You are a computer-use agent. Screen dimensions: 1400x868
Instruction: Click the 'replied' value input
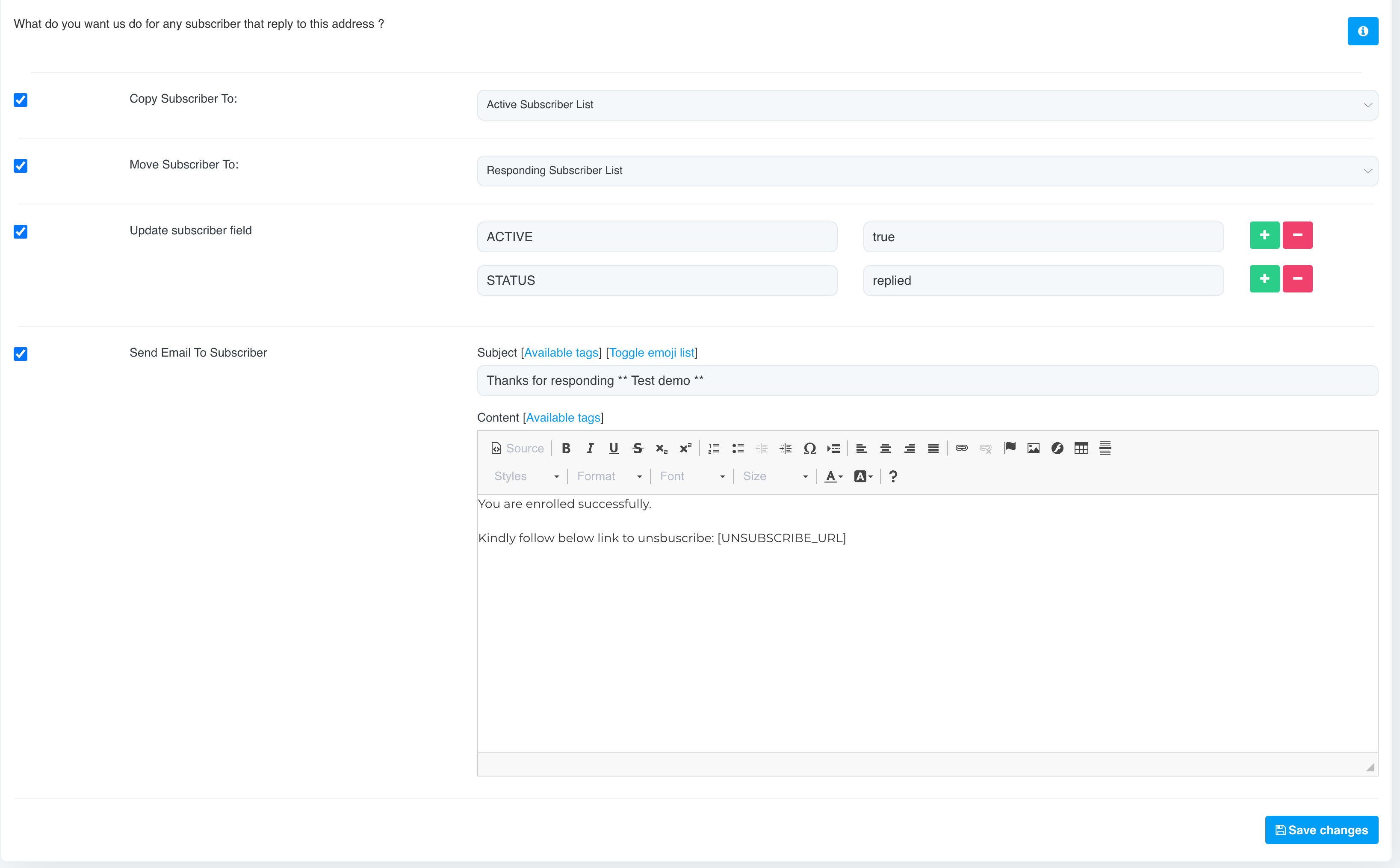(1043, 281)
